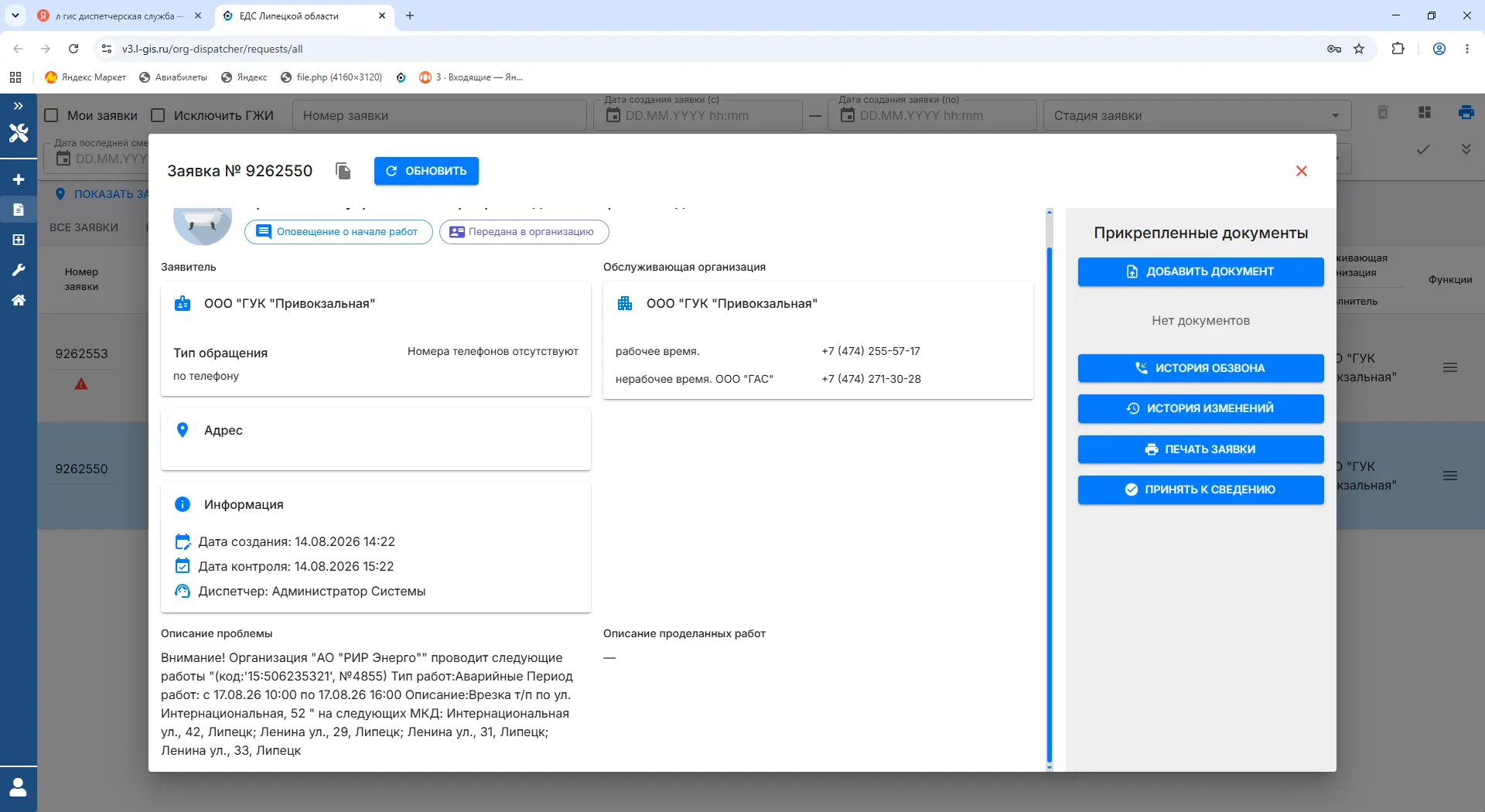This screenshot has height=812, width=1485.
Task: Open the user profile icon in sidebar
Action: pyautogui.click(x=19, y=787)
